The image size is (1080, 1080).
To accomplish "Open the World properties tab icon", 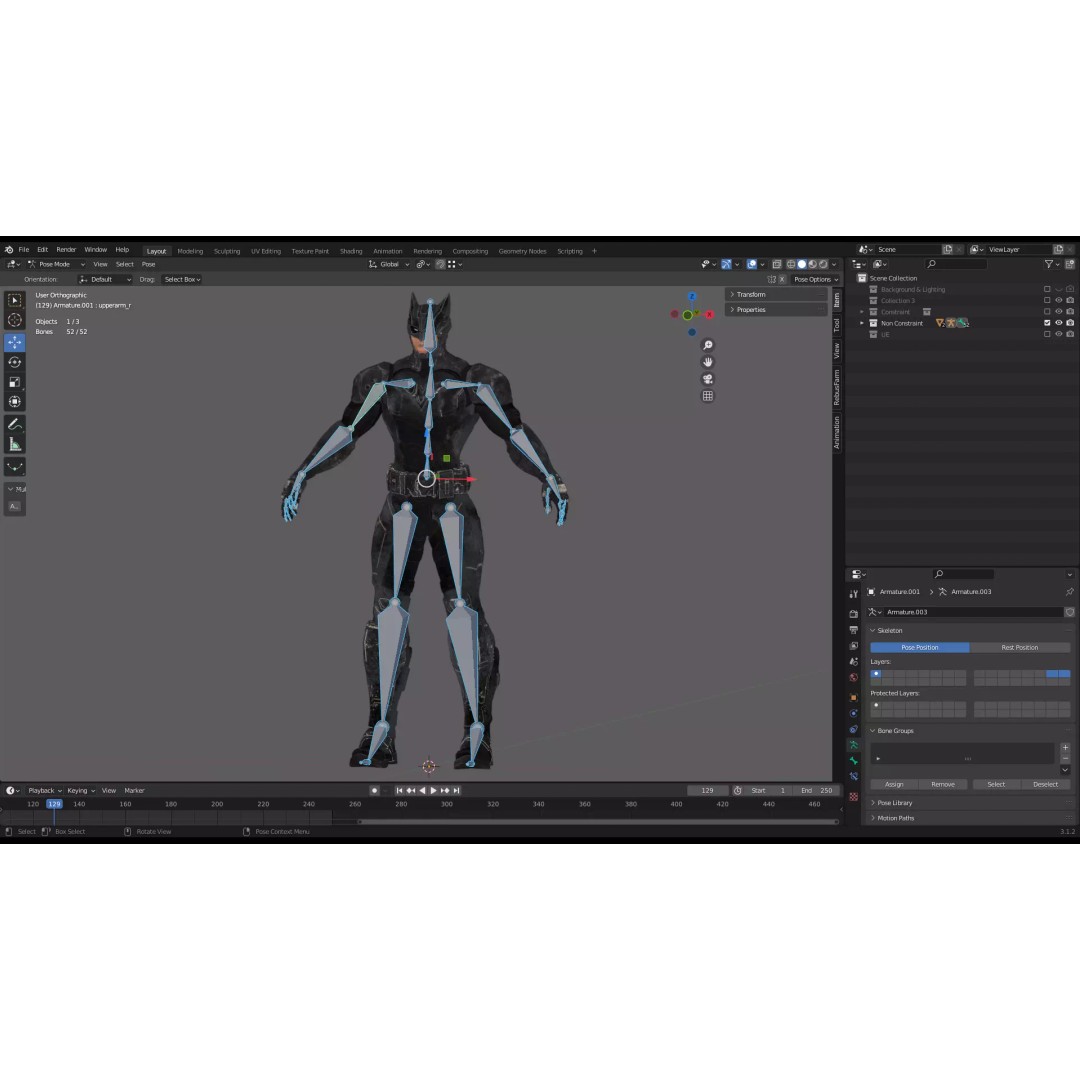I will click(x=853, y=678).
